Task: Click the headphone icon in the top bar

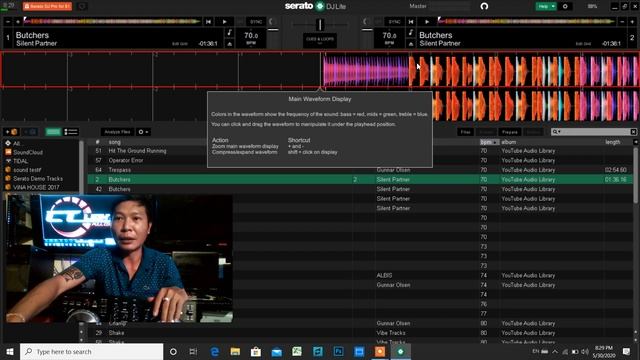Action: click(484, 6)
